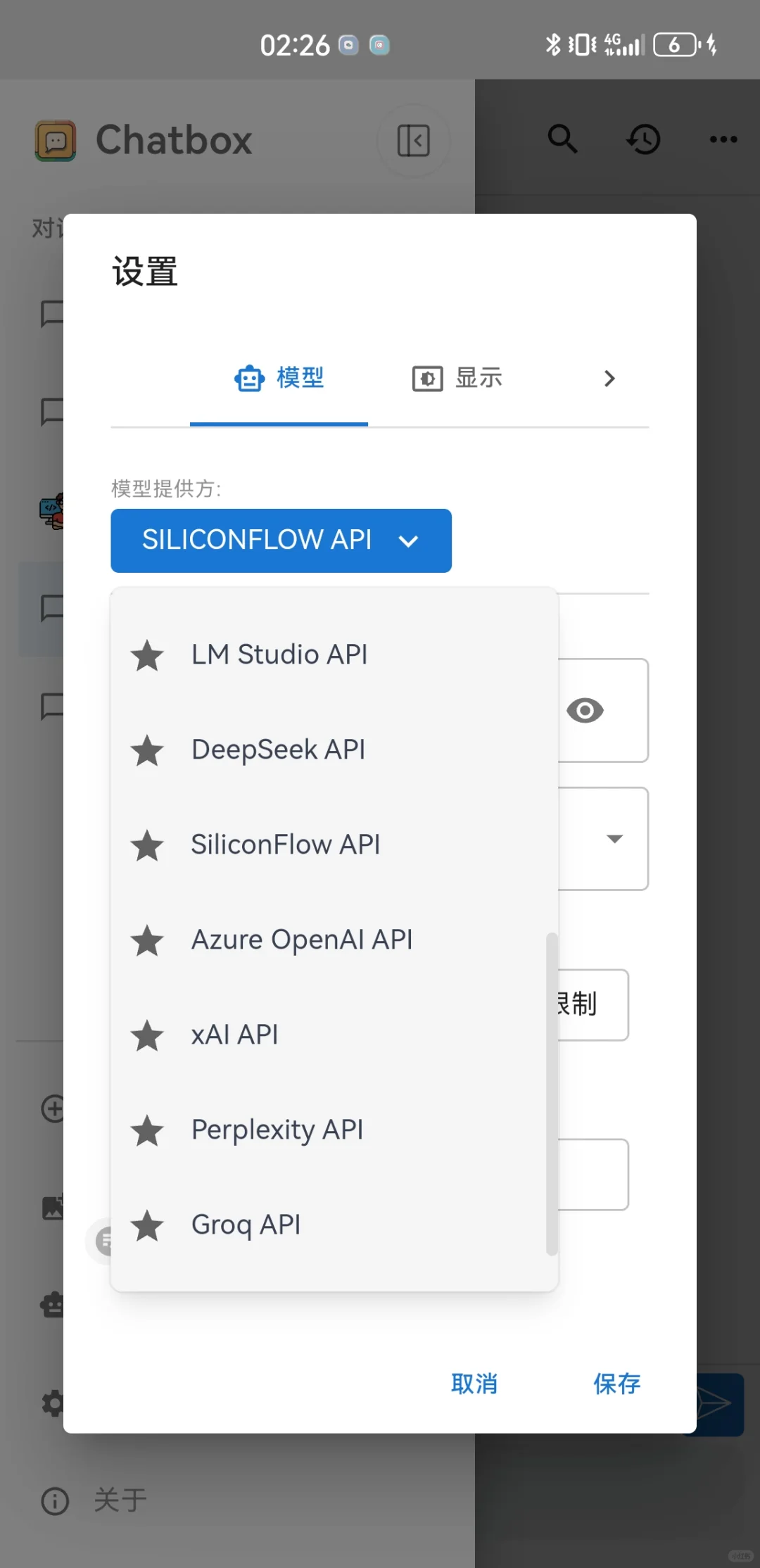The image size is (760, 1568).
Task: Click the empty input field right of Perplexity API
Action: [593, 1175]
